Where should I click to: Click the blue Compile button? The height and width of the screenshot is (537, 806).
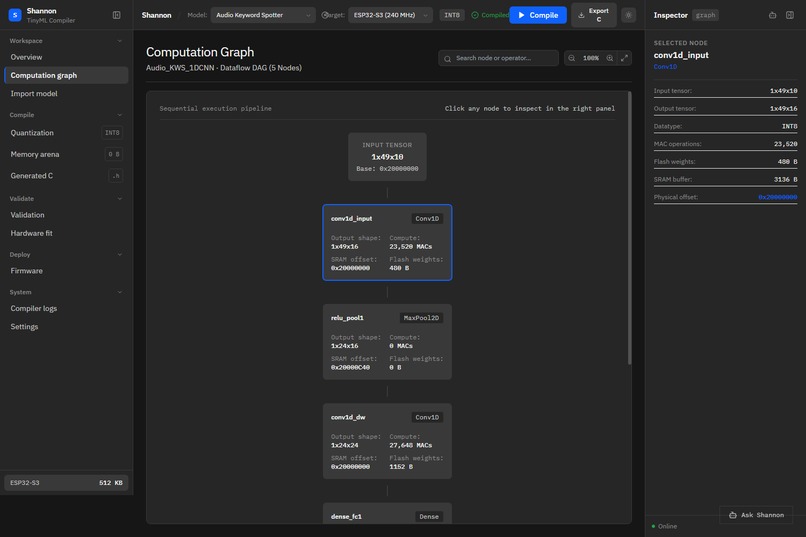[x=538, y=15]
